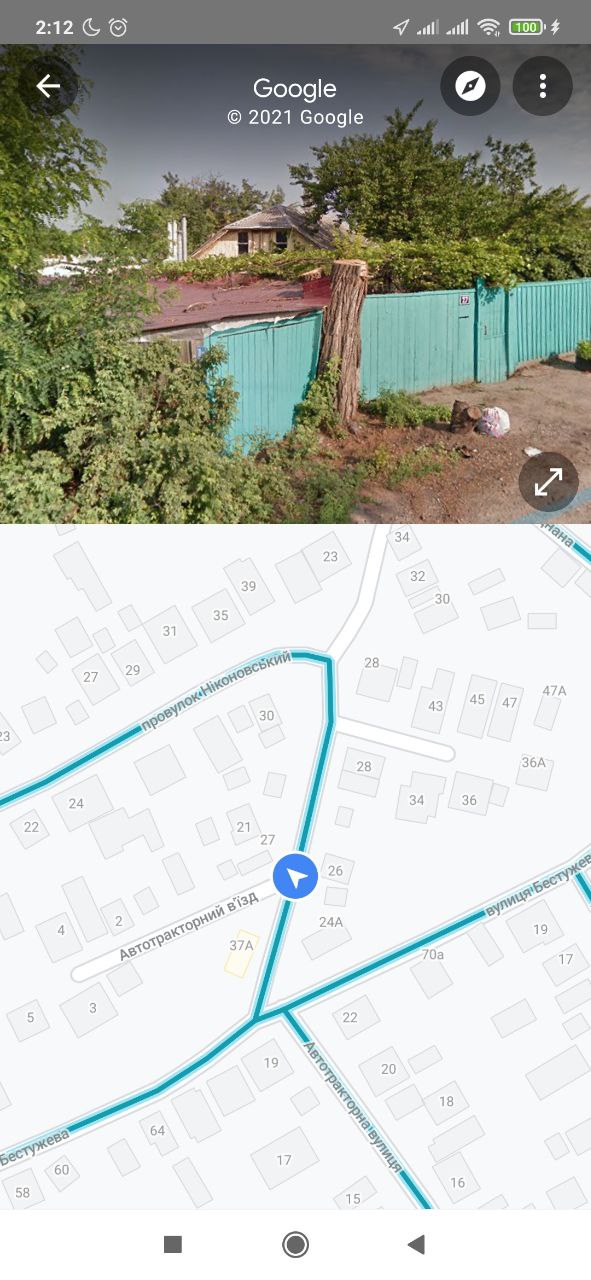Tap the Android recent apps square button

pos(173,1244)
